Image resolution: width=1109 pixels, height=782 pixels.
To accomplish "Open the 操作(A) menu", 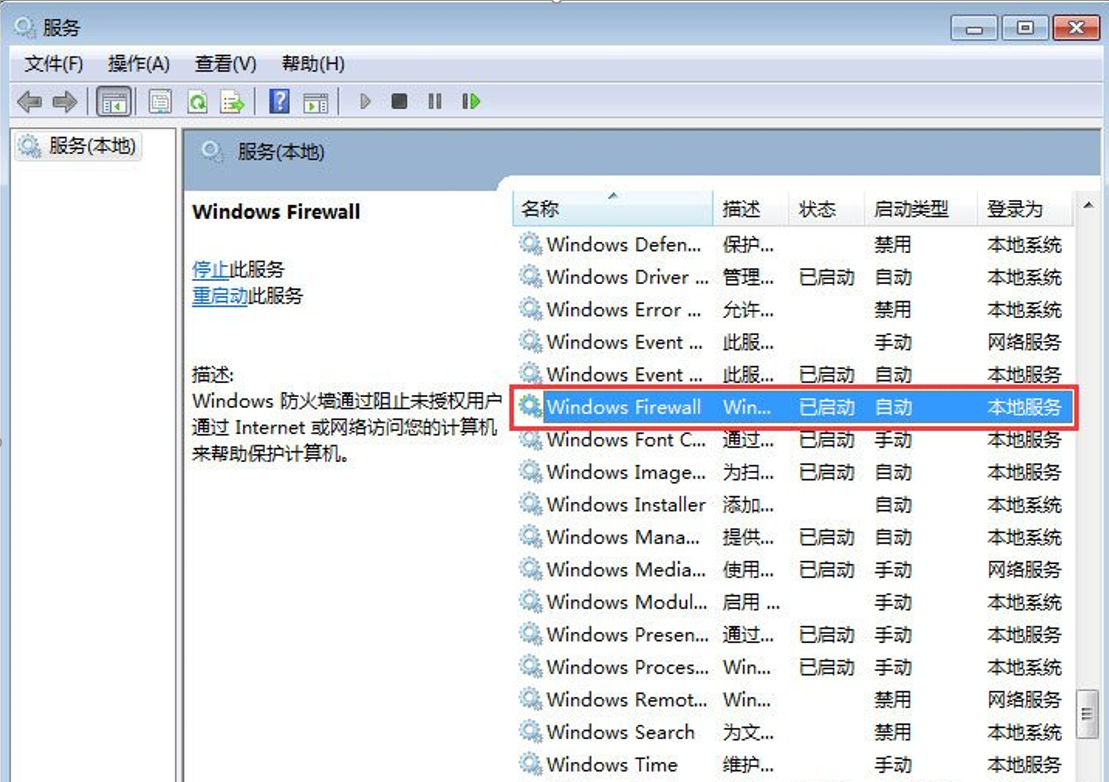I will (139, 64).
